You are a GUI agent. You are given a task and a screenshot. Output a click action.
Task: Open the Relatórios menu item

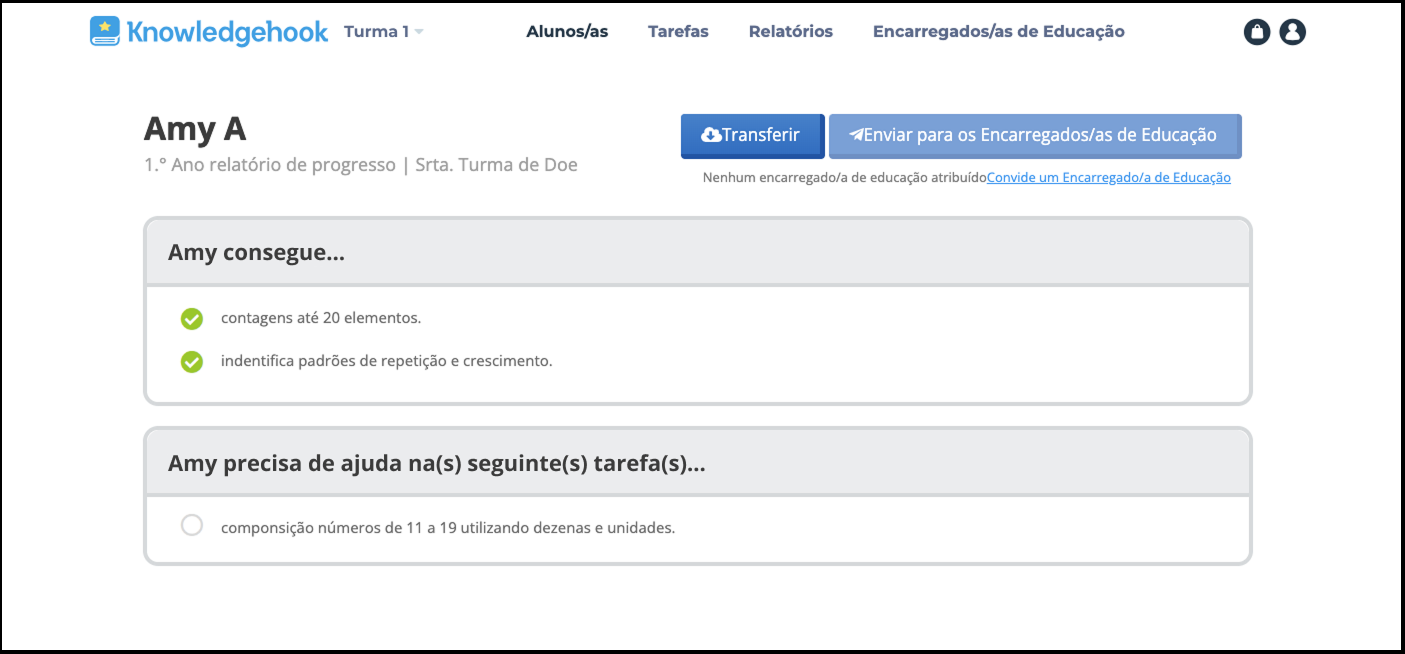coord(791,31)
